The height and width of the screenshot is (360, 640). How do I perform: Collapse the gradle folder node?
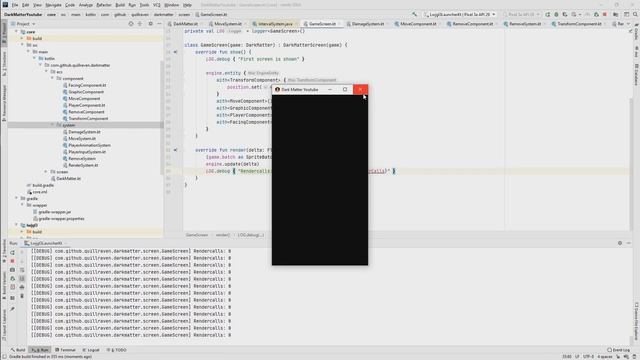(17, 198)
